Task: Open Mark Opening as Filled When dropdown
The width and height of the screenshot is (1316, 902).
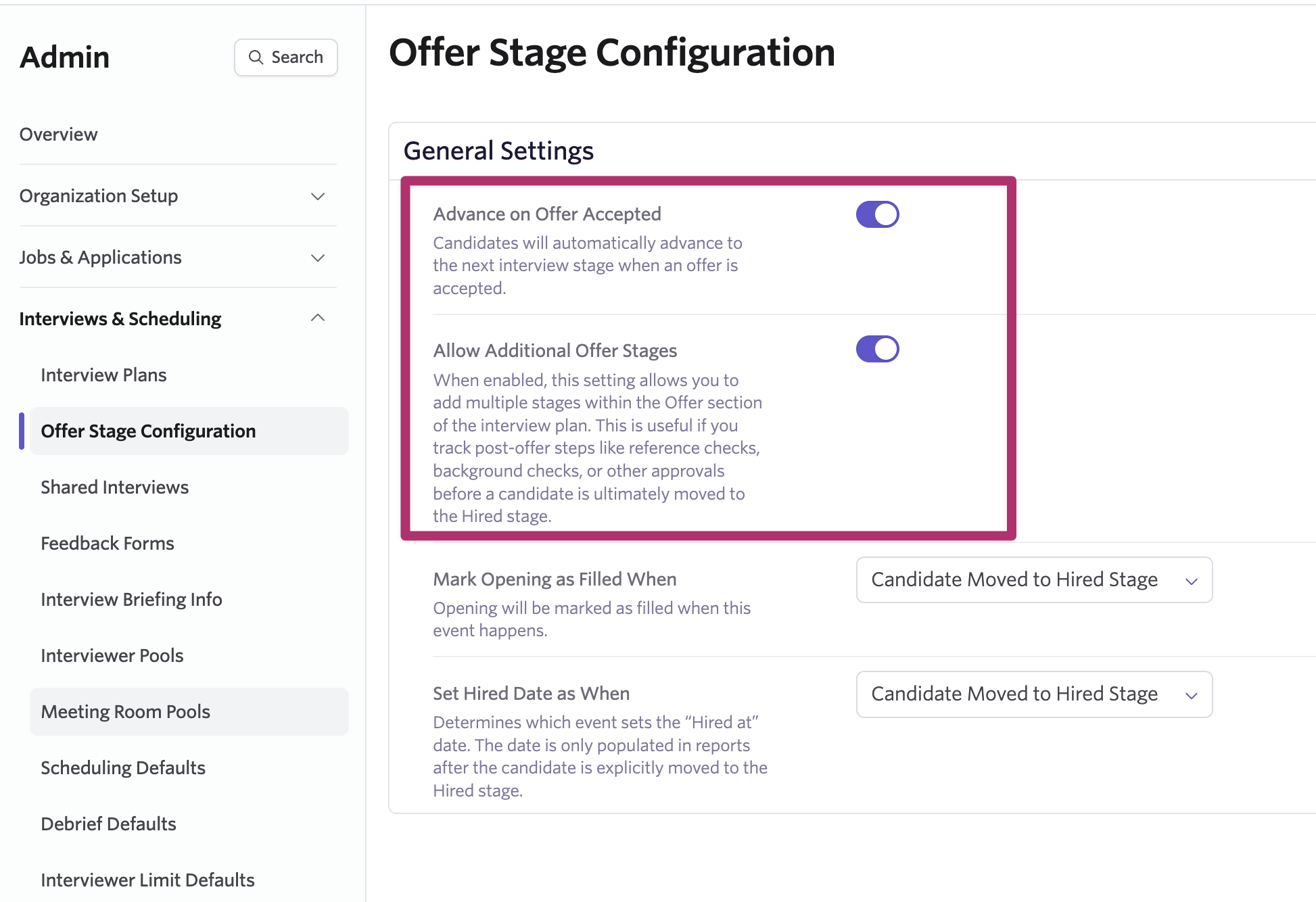Action: pos(1033,579)
